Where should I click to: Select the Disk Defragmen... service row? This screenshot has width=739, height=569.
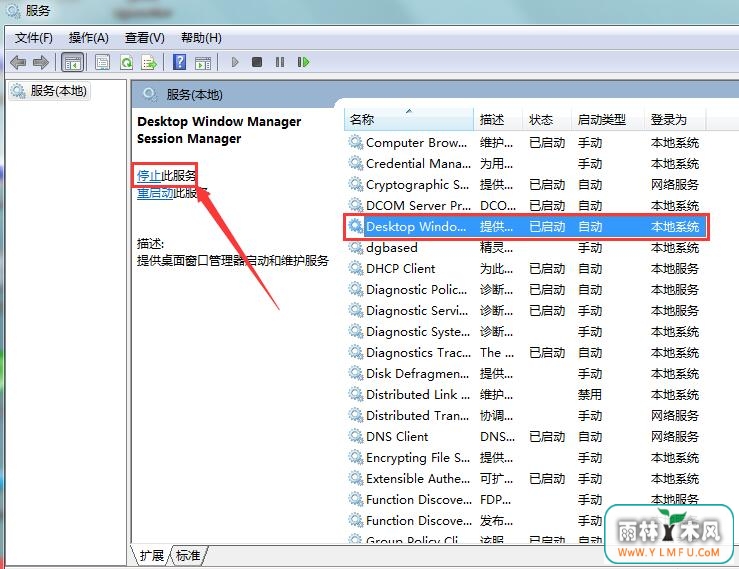pyautogui.click(x=526, y=373)
